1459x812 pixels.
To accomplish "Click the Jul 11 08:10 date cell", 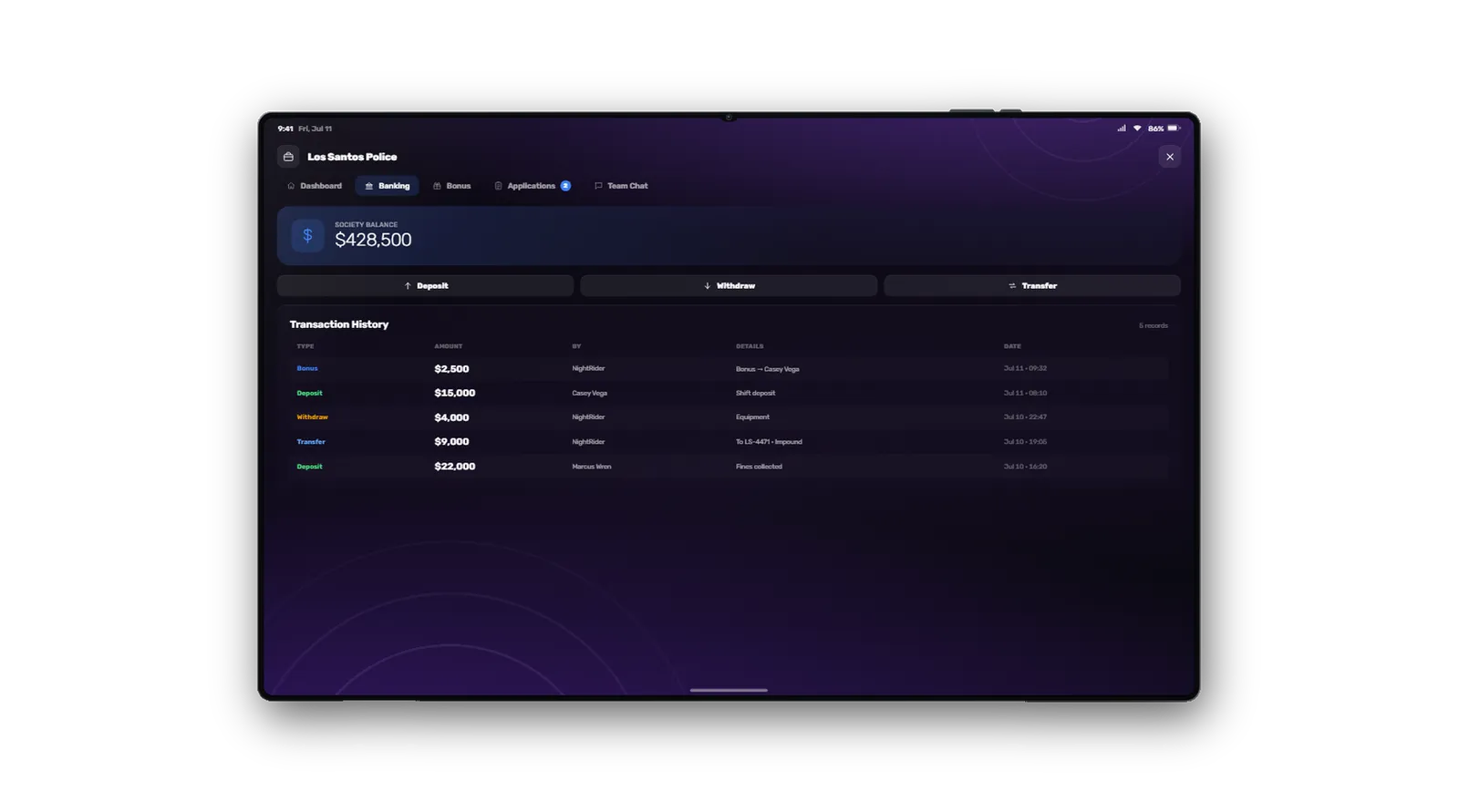I will click(x=1025, y=393).
